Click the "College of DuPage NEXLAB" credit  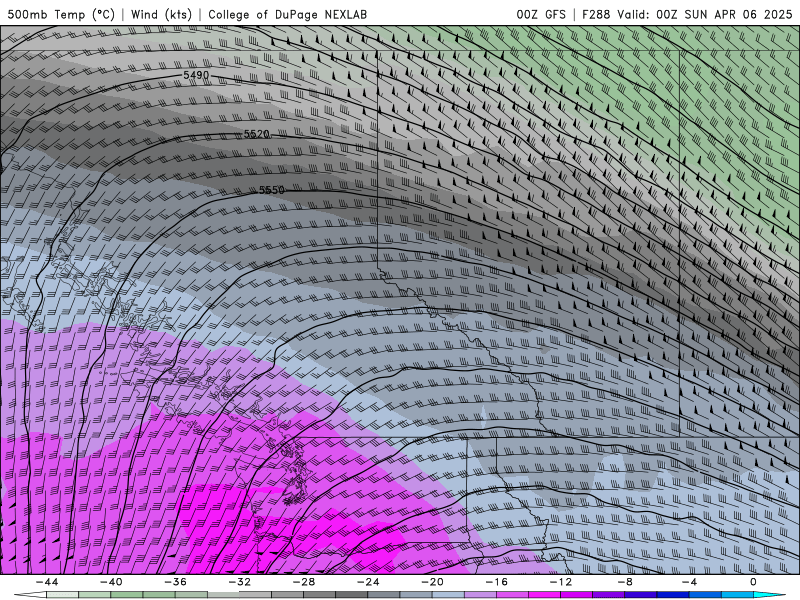(x=287, y=14)
